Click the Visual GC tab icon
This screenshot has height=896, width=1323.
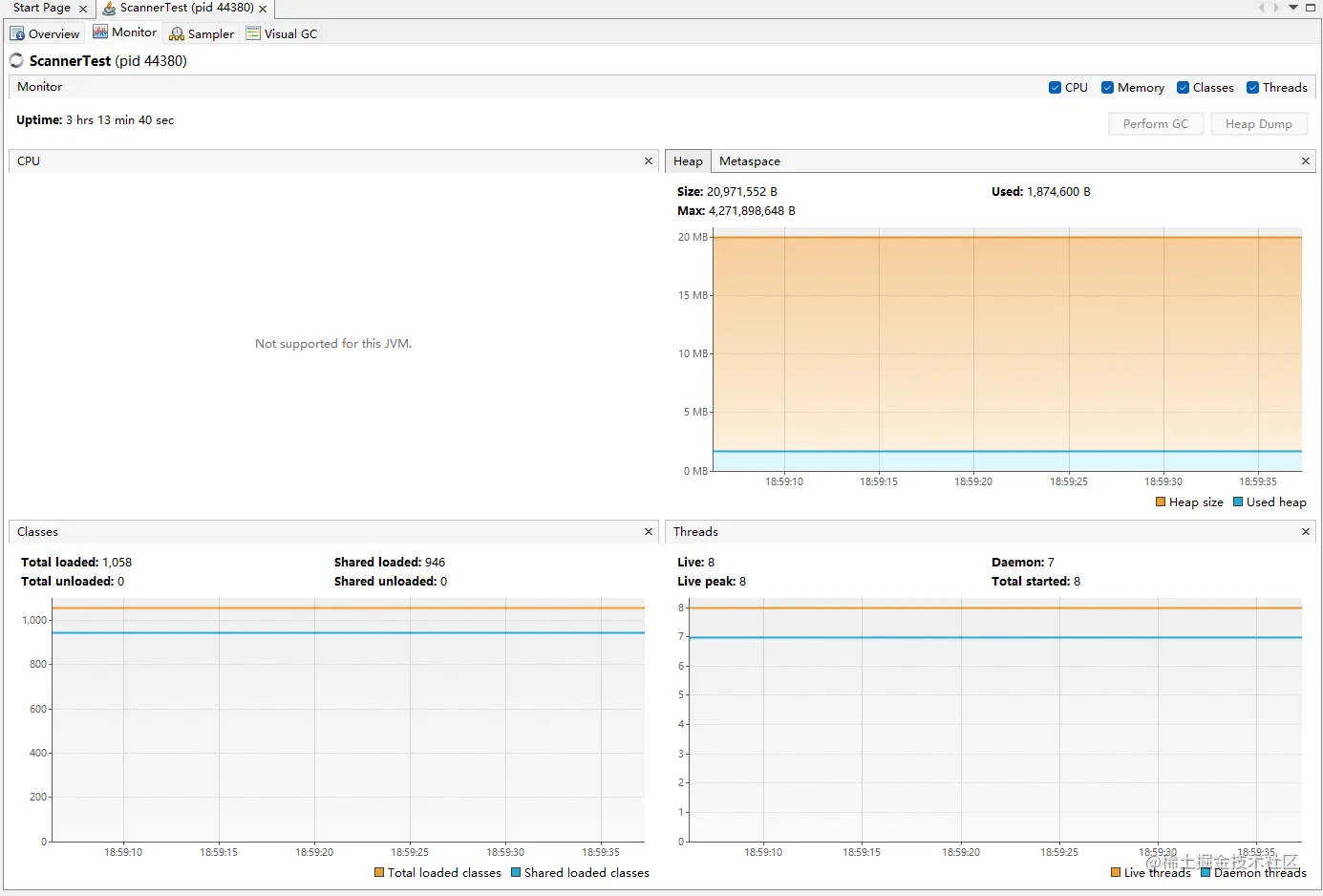pyautogui.click(x=253, y=33)
